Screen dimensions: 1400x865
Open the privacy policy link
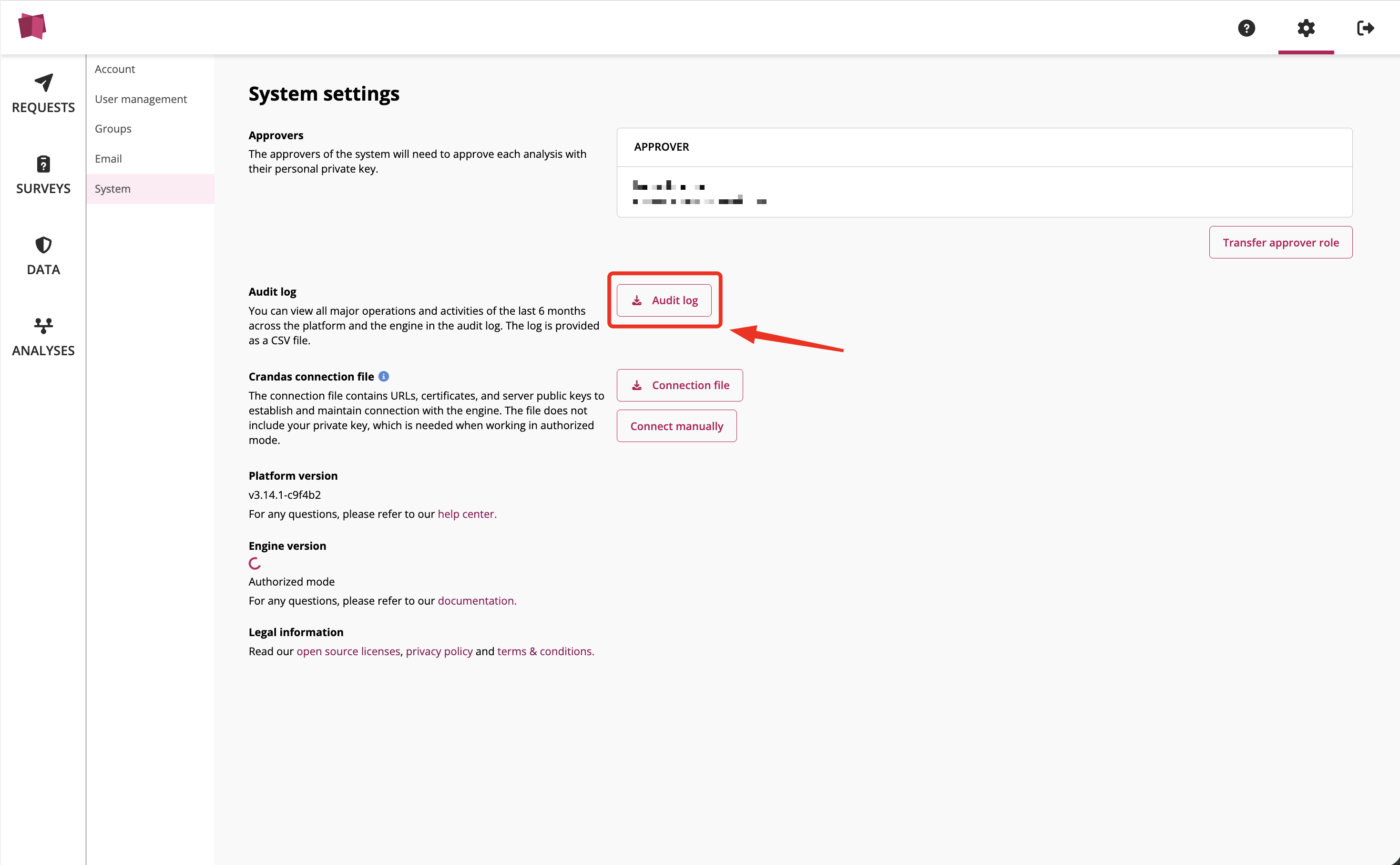439,651
